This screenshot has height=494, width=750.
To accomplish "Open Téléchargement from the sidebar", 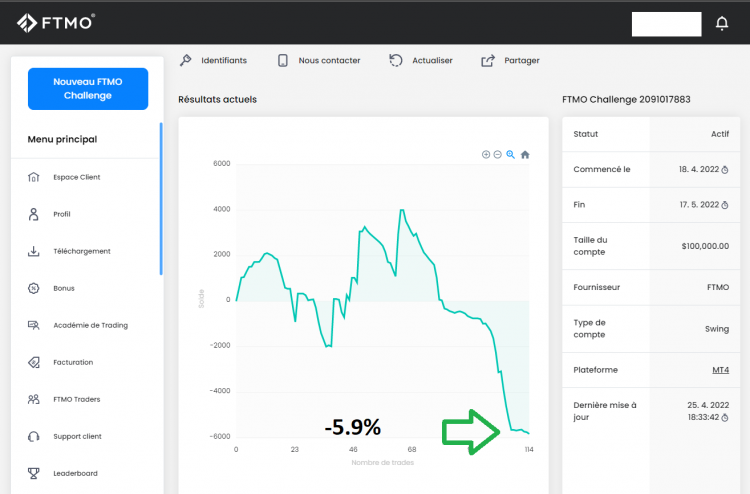I will tap(81, 251).
